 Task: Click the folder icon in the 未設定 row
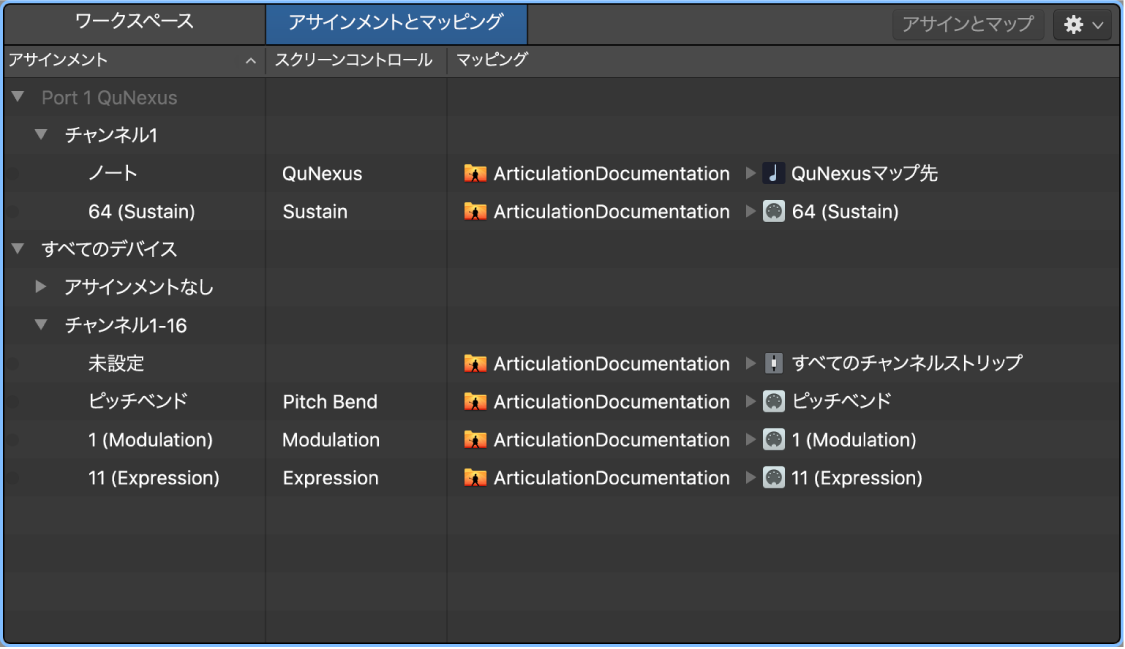pos(475,364)
